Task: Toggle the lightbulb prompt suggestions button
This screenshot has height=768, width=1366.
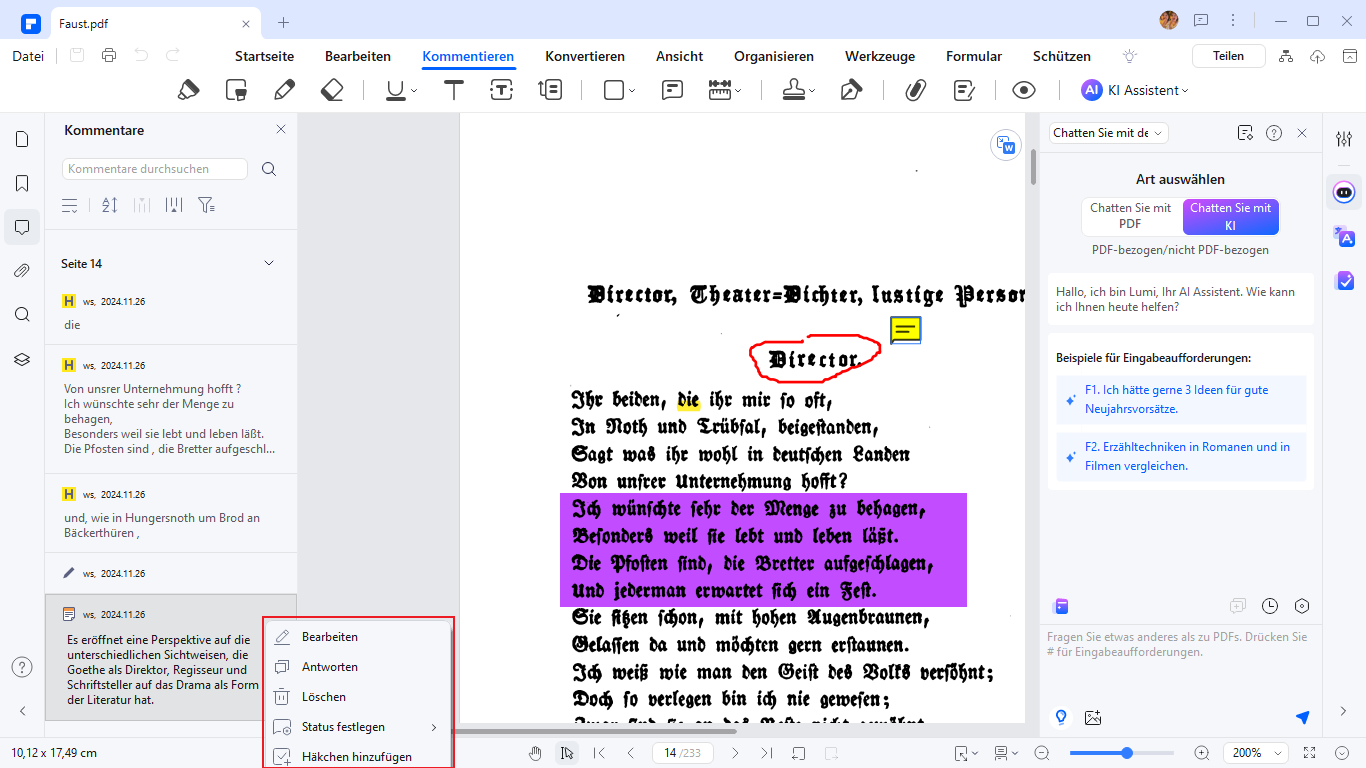Action: (1062, 717)
